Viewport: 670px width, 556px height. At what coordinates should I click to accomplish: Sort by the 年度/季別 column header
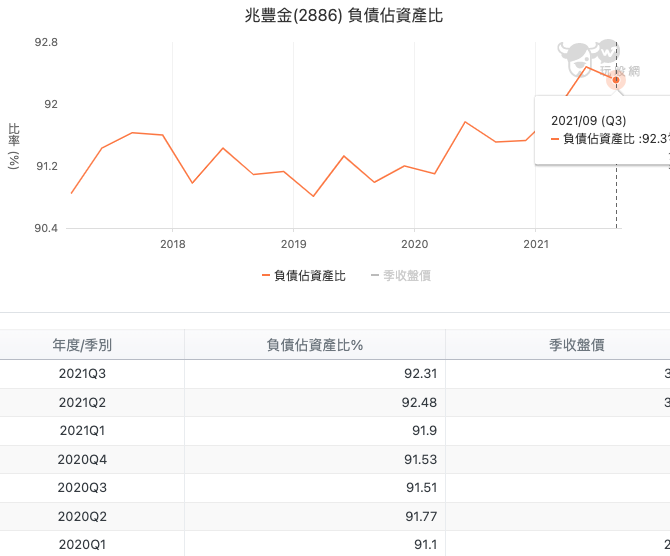(82, 345)
